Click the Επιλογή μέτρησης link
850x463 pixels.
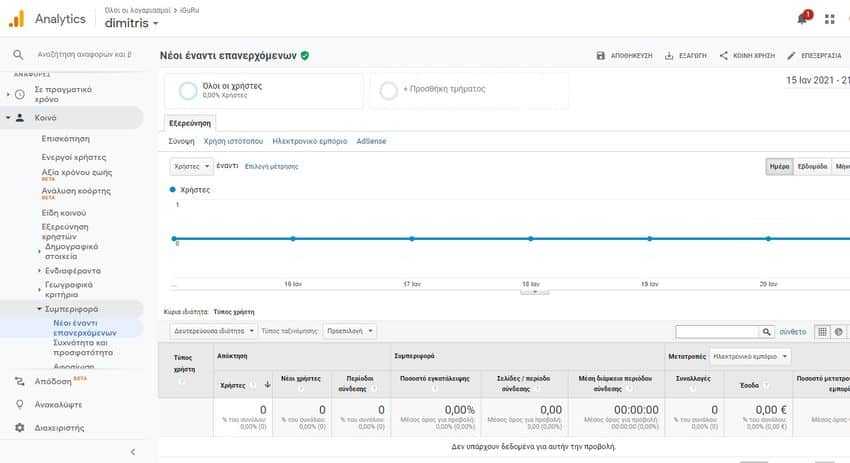pyautogui.click(x=271, y=166)
